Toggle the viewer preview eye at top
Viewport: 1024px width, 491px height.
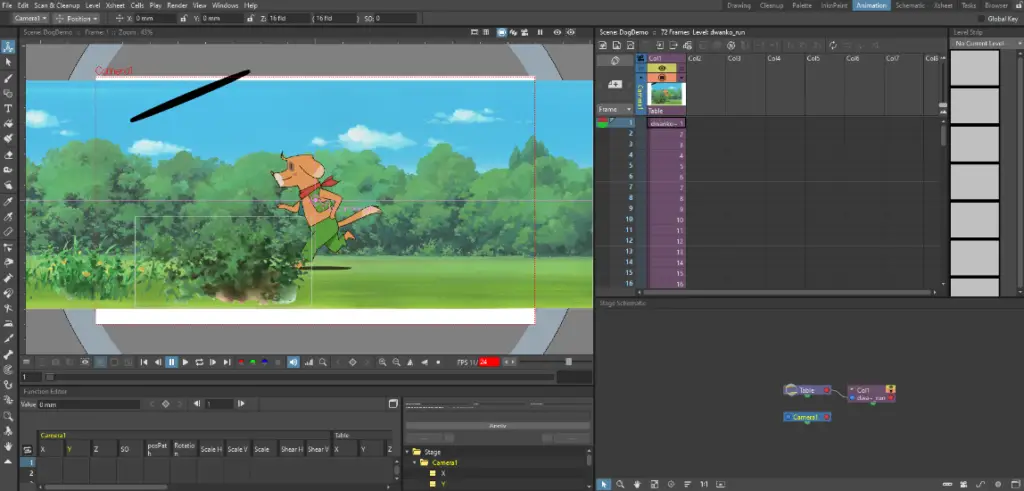[557, 32]
